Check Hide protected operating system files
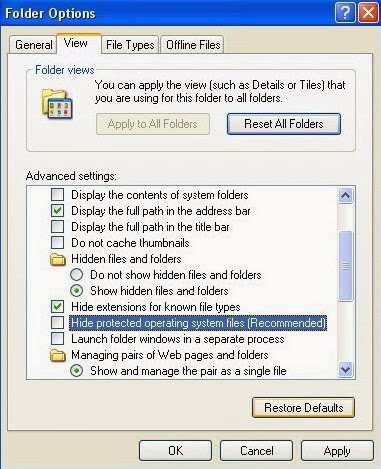 (x=57, y=323)
